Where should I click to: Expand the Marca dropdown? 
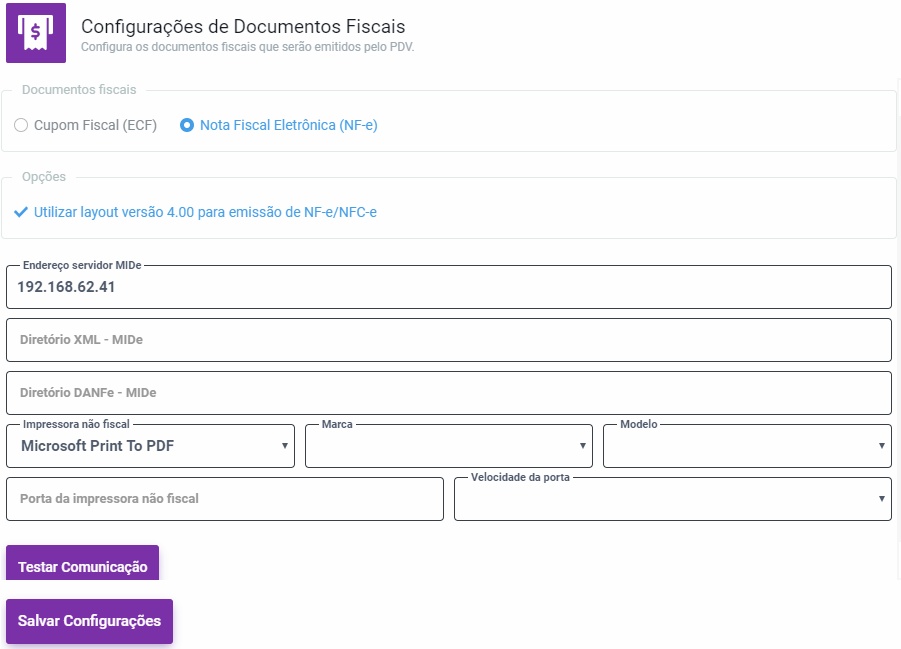click(x=448, y=446)
